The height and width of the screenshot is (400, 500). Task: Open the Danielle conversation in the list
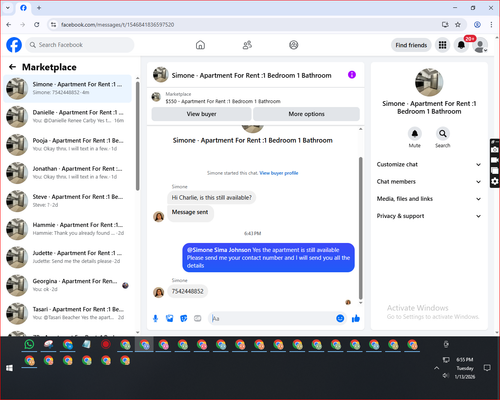67,117
